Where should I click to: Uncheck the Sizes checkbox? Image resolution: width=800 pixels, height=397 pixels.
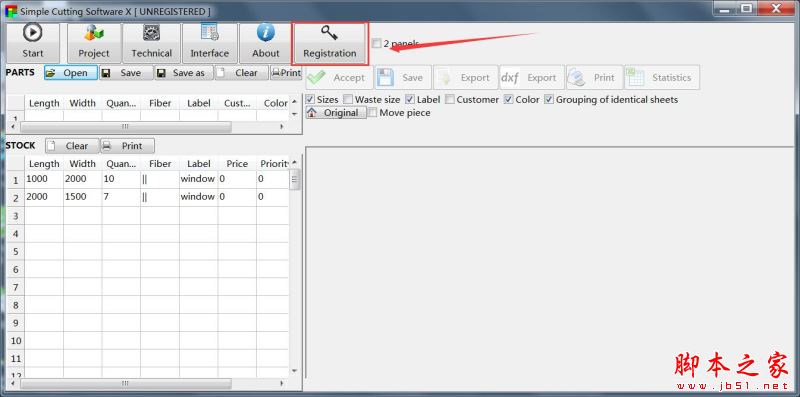pos(310,100)
